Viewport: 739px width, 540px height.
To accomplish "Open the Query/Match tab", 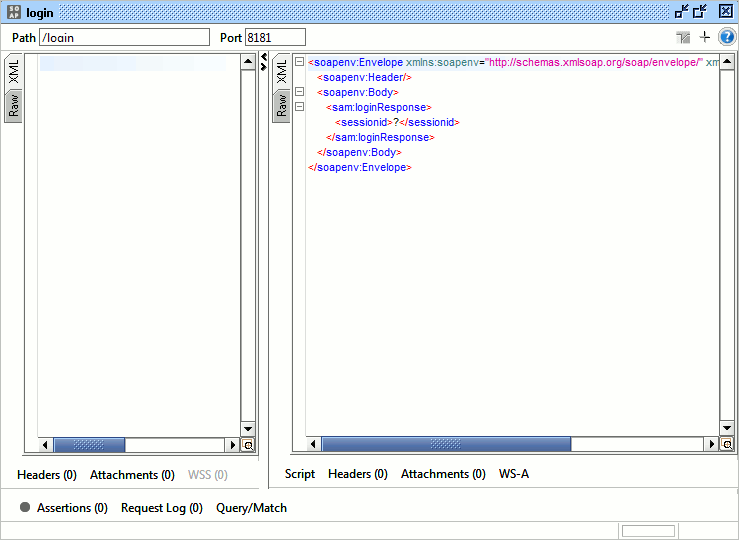I will coord(251,507).
